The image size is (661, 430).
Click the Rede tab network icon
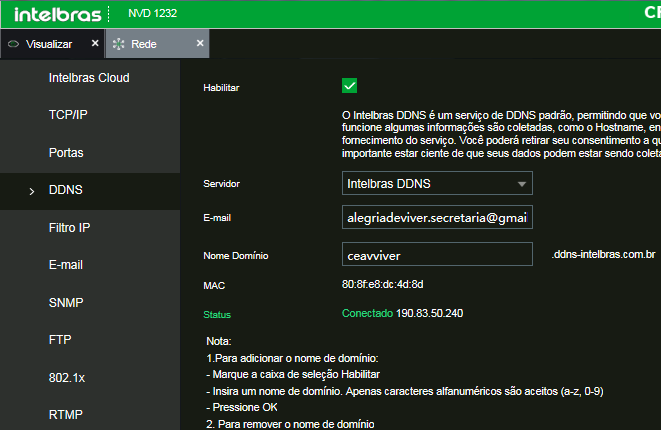(119, 45)
